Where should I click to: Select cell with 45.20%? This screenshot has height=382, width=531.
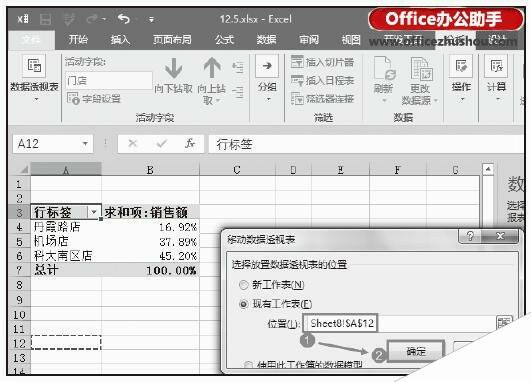tap(150, 256)
